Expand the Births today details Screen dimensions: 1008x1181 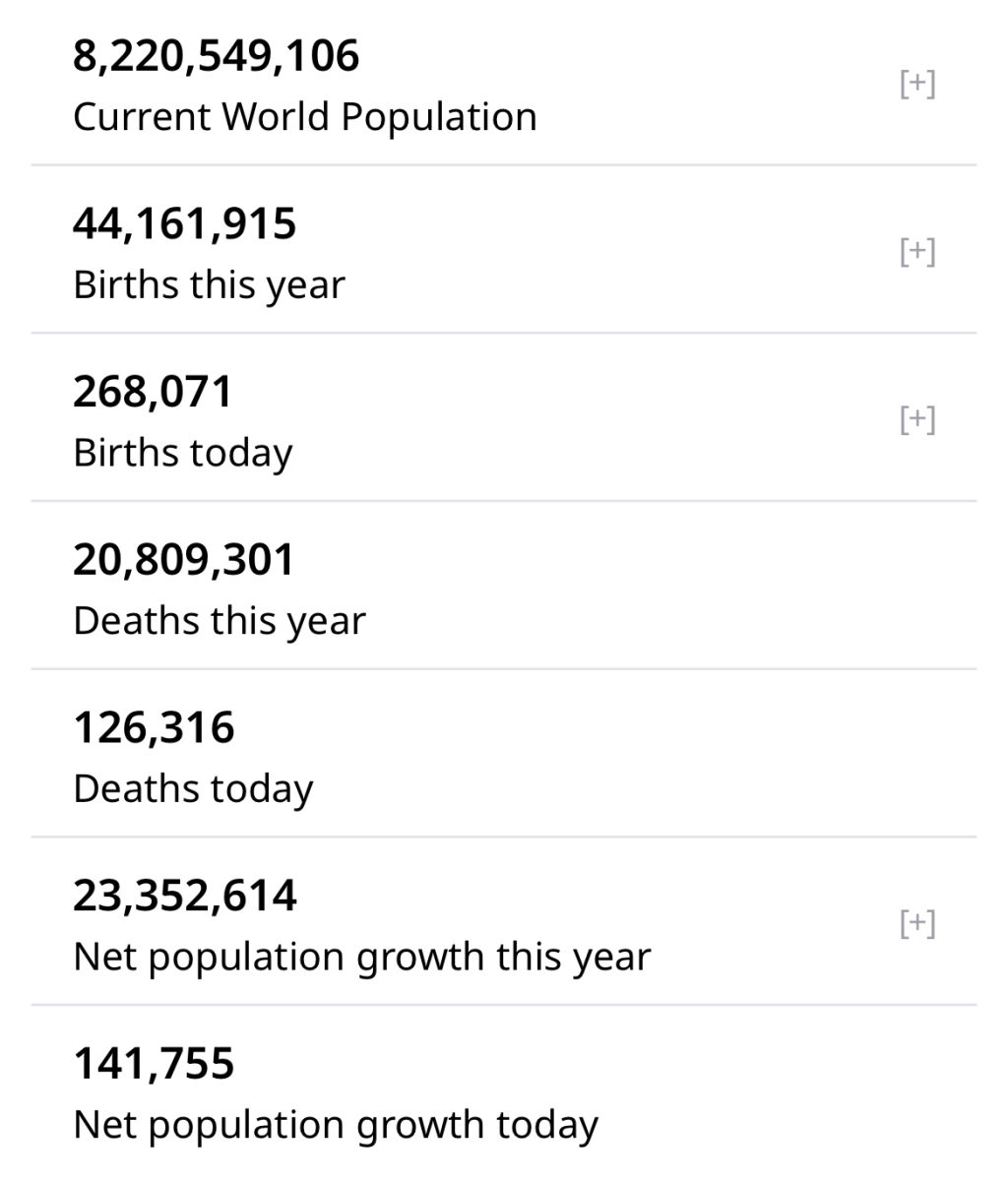917,420
